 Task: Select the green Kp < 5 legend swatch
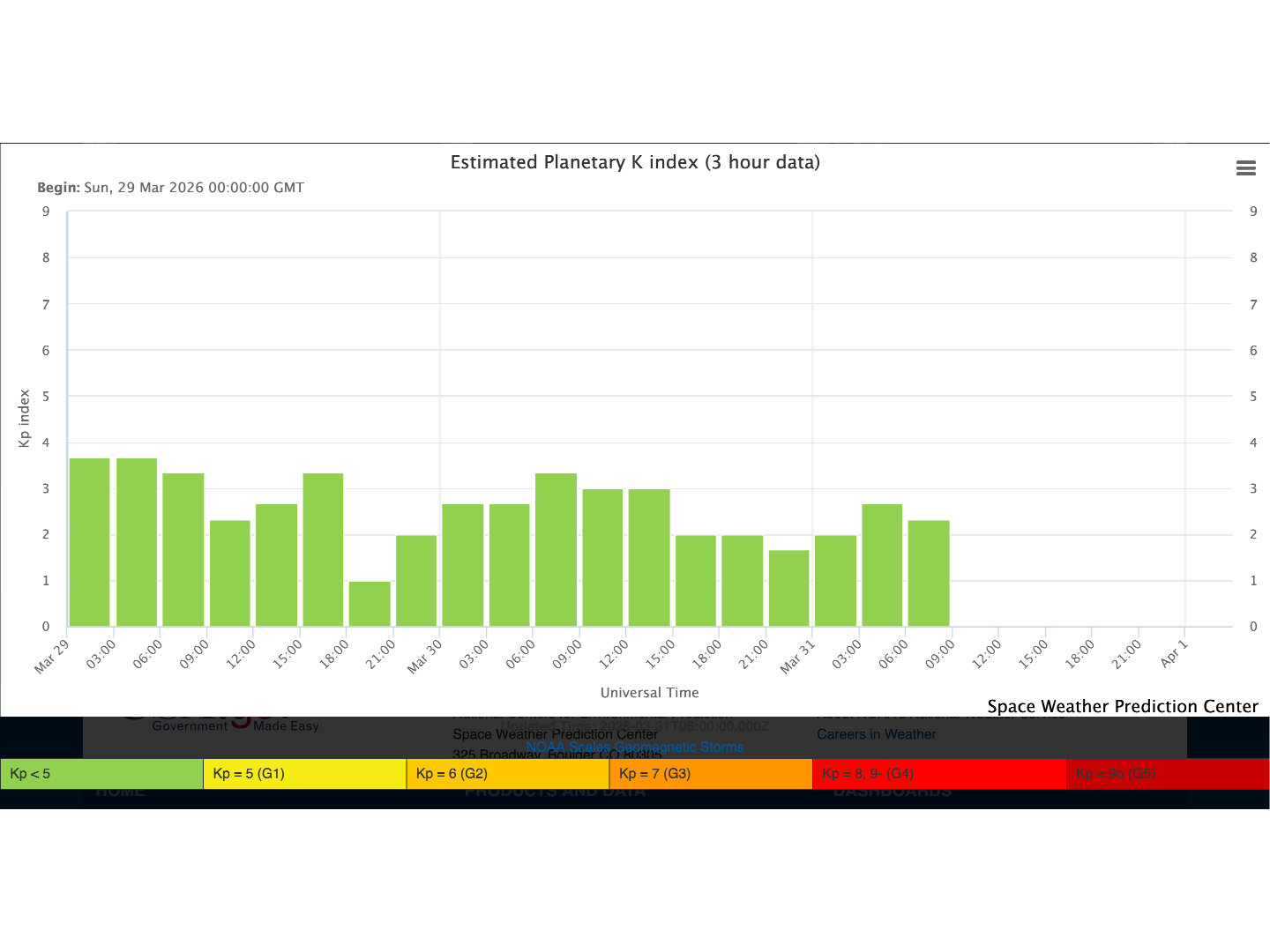pos(101,774)
